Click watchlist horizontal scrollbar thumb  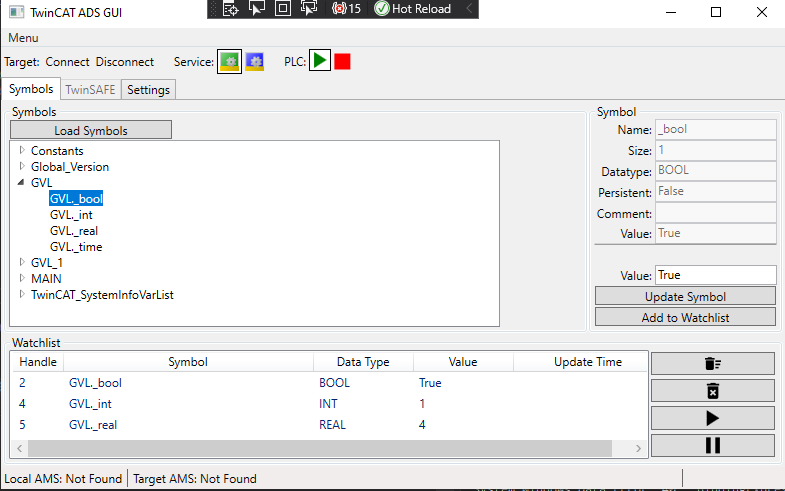(320, 448)
